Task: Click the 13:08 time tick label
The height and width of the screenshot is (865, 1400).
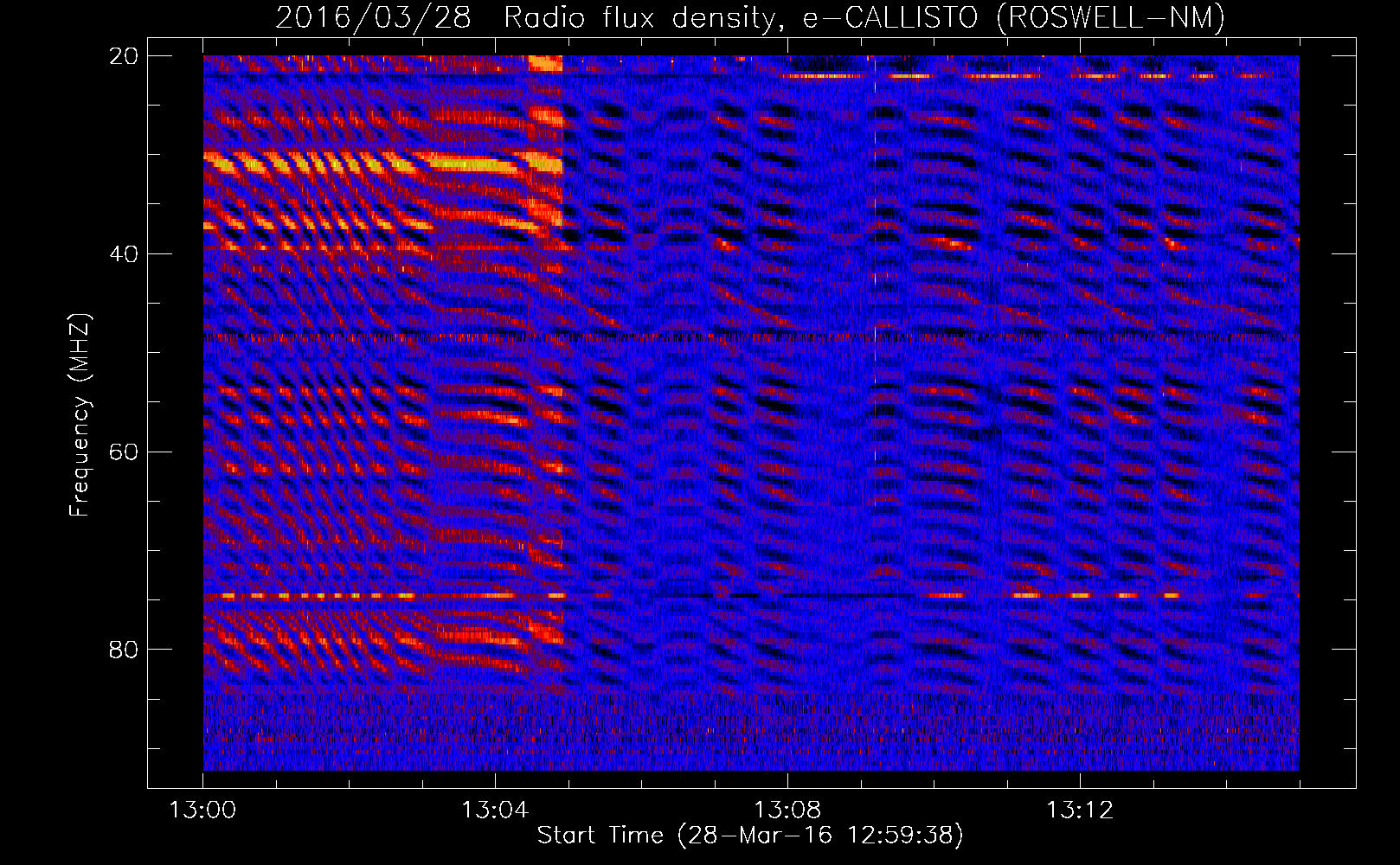Action: click(787, 811)
